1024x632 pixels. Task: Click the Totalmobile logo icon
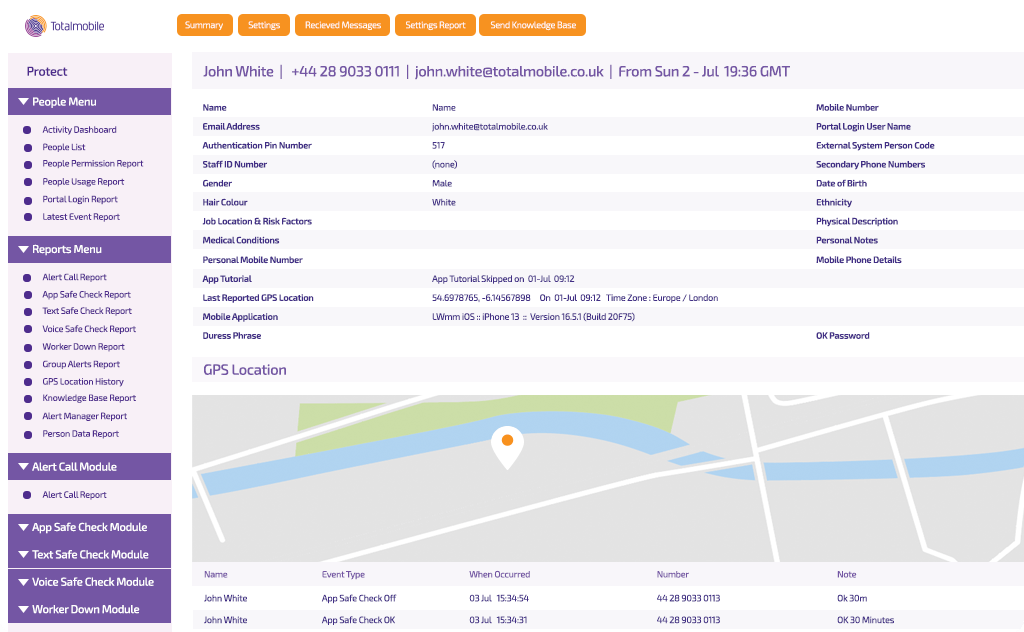35,26
